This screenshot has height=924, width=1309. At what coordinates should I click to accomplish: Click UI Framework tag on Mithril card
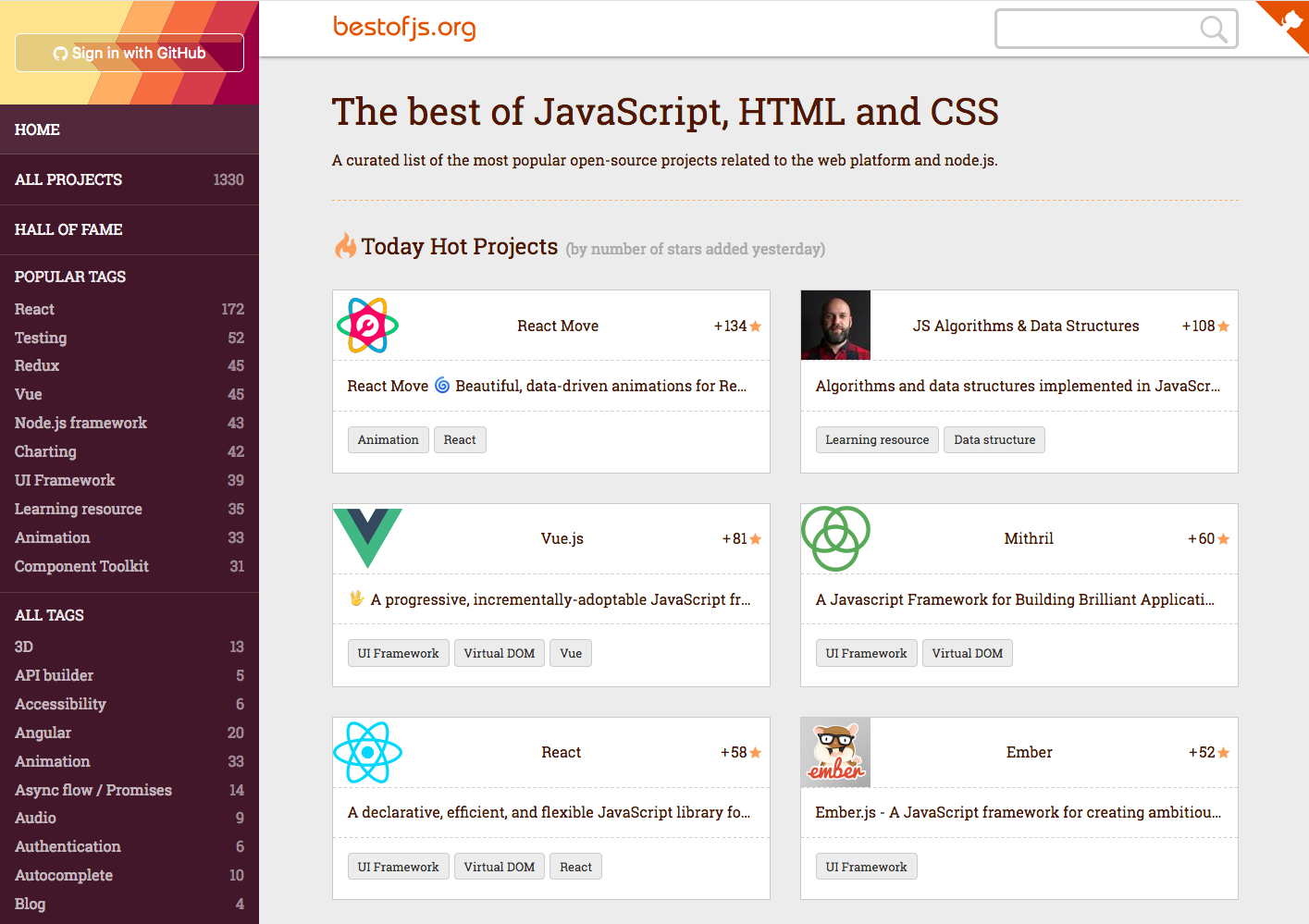867,653
